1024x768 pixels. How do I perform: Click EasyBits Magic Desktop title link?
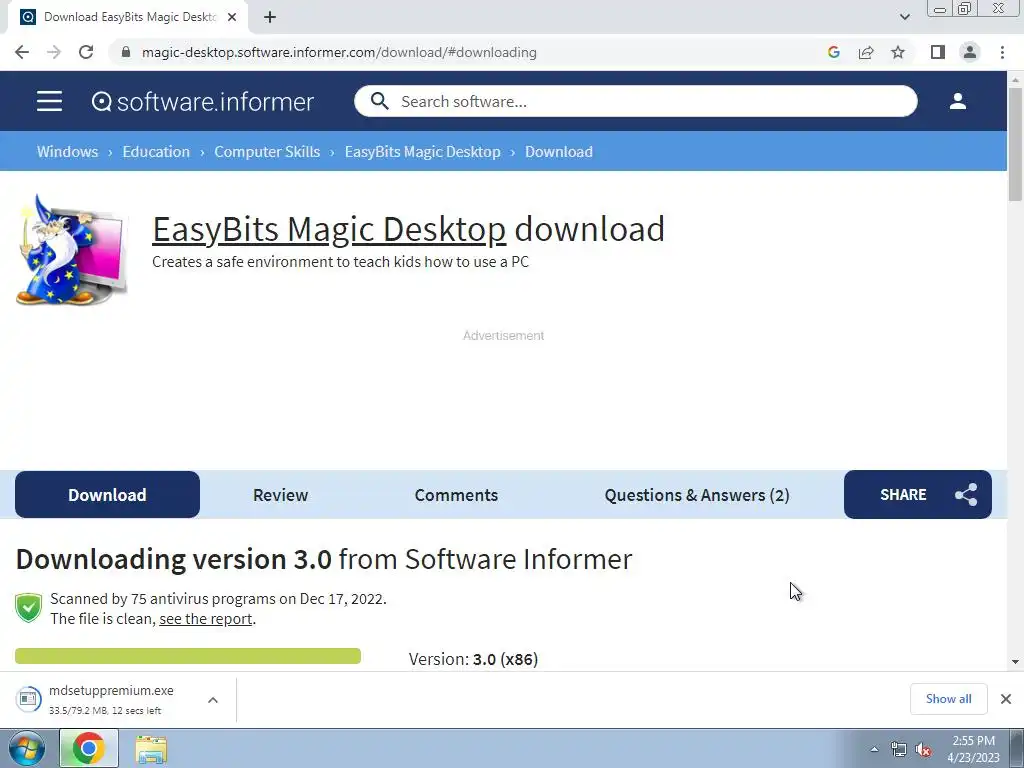329,229
